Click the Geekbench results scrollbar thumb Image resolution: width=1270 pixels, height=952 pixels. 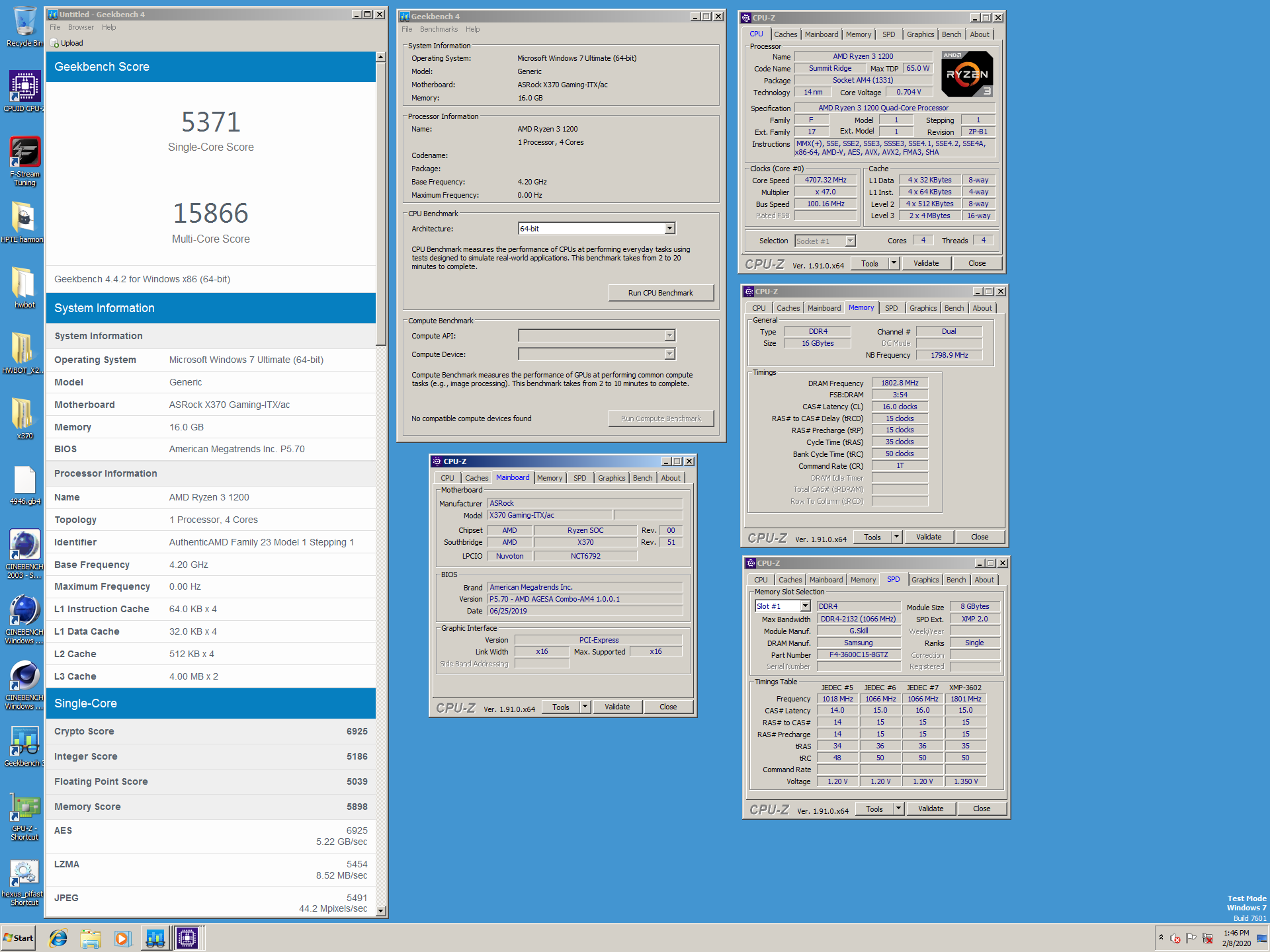[x=380, y=203]
